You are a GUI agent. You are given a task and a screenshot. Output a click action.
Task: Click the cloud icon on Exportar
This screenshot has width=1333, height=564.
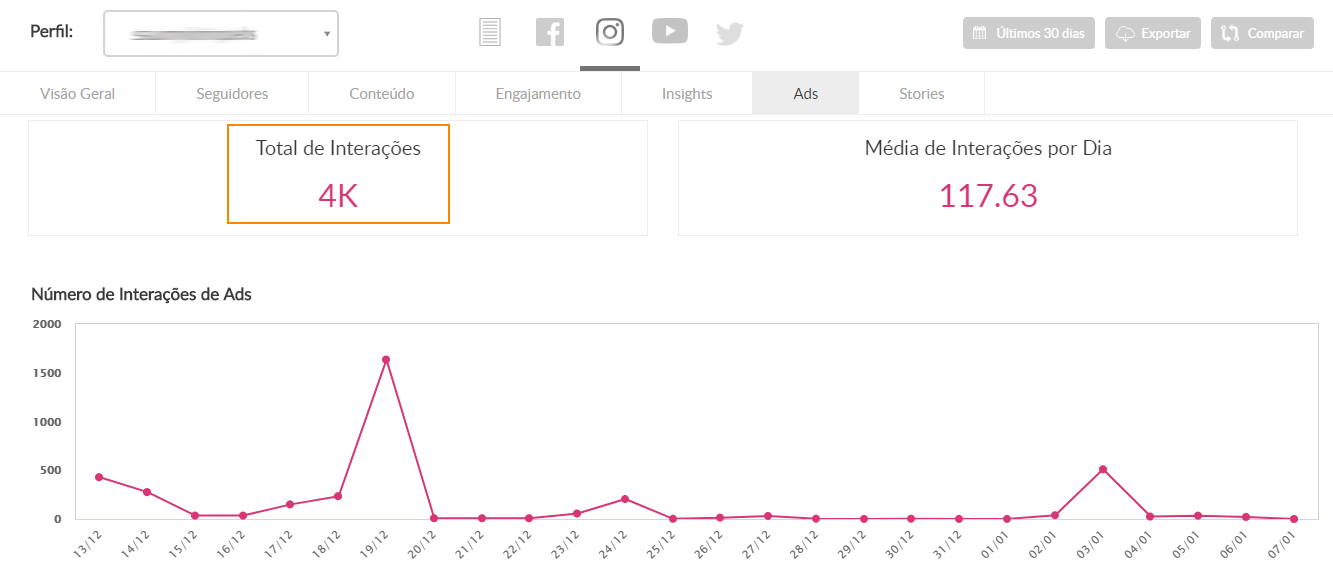point(1125,33)
